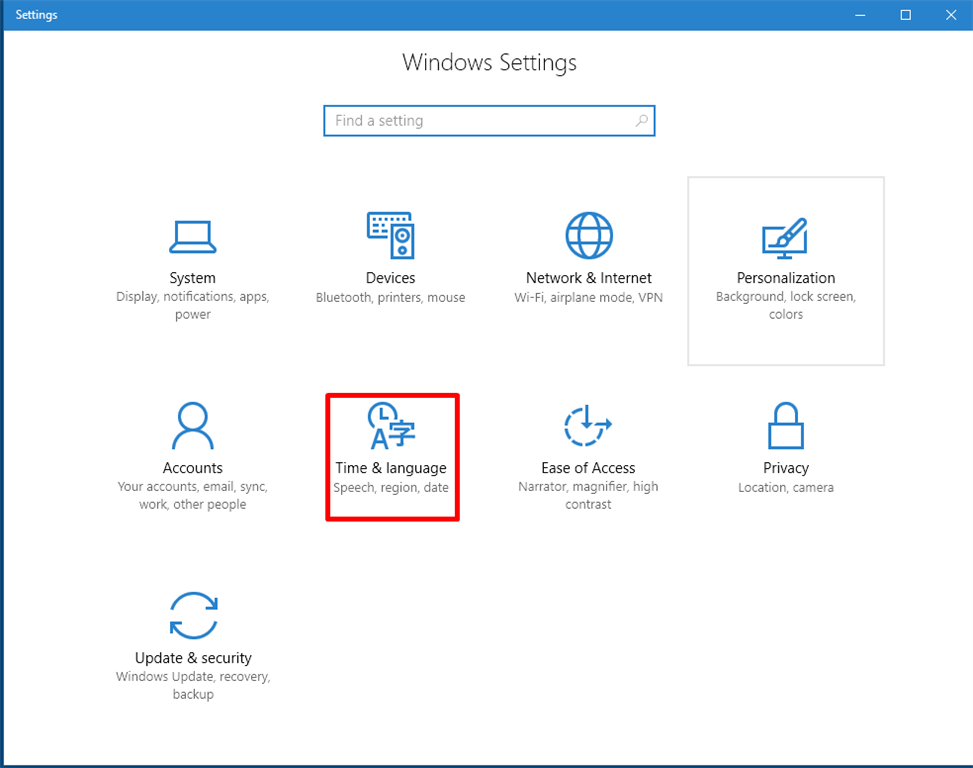Click the System label

192,278
